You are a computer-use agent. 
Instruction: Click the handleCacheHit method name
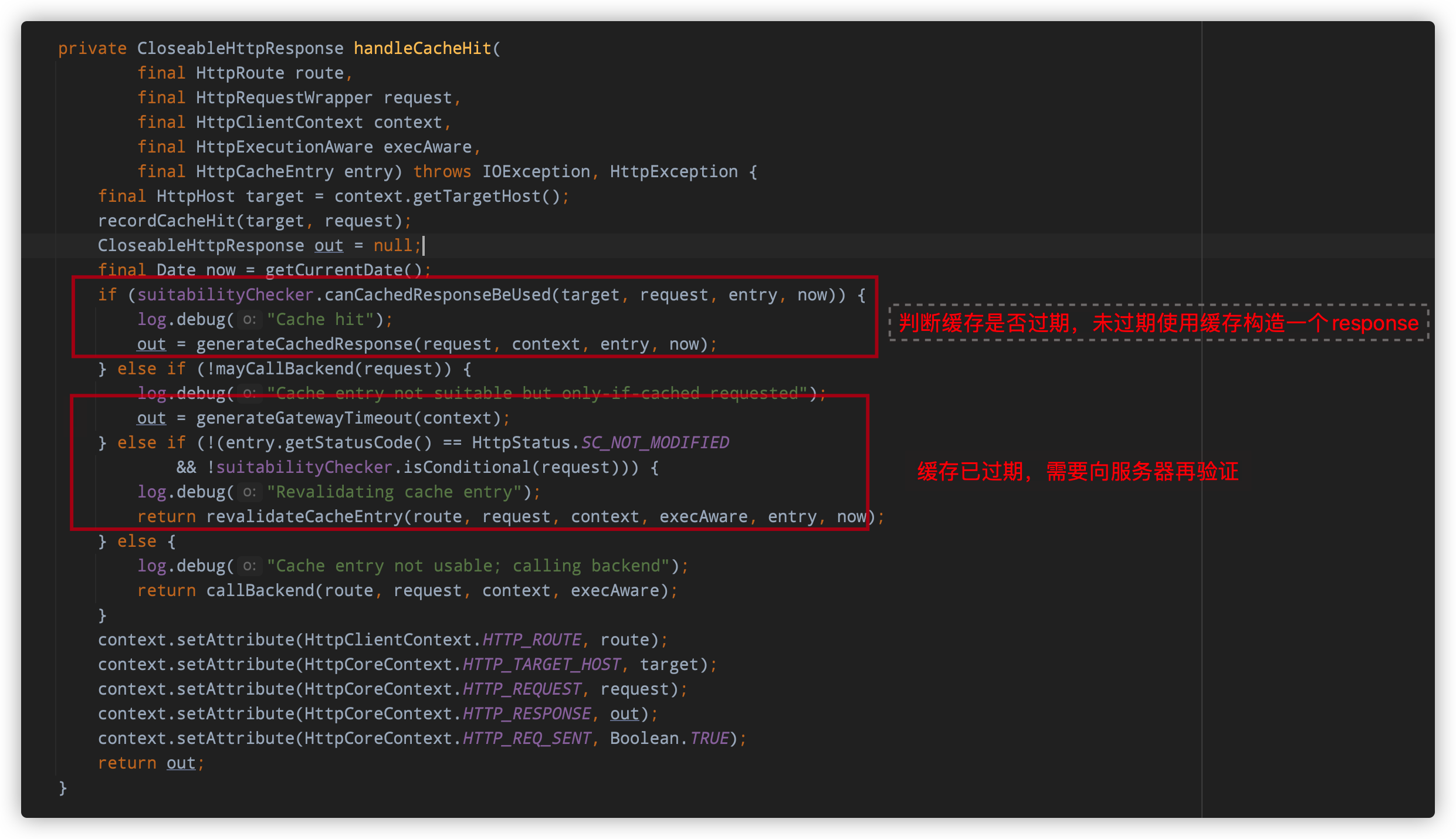pyautogui.click(x=422, y=48)
